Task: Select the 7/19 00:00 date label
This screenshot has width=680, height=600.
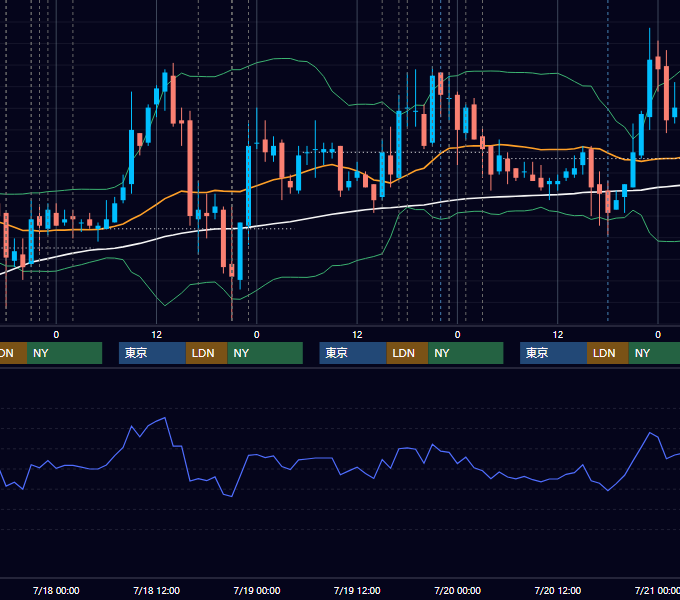Action: click(257, 590)
